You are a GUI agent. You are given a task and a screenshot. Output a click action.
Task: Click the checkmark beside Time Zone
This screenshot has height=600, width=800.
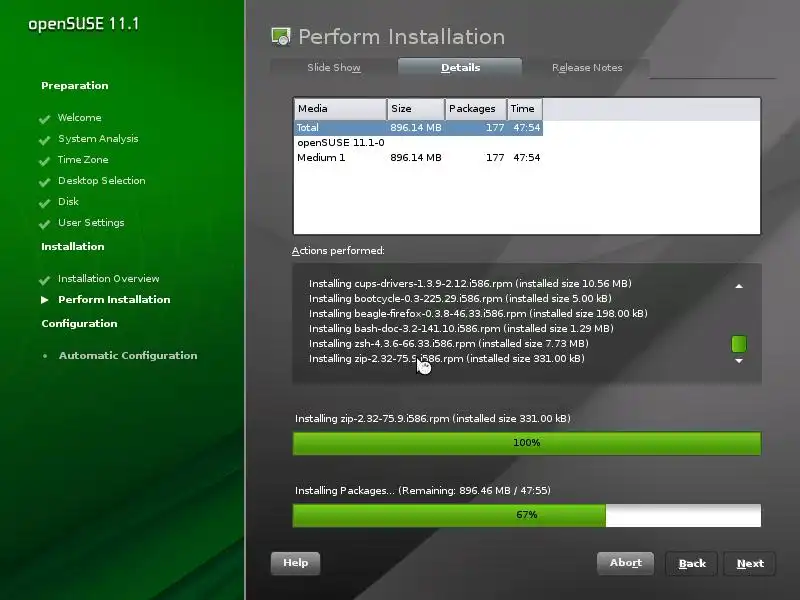coord(45,161)
